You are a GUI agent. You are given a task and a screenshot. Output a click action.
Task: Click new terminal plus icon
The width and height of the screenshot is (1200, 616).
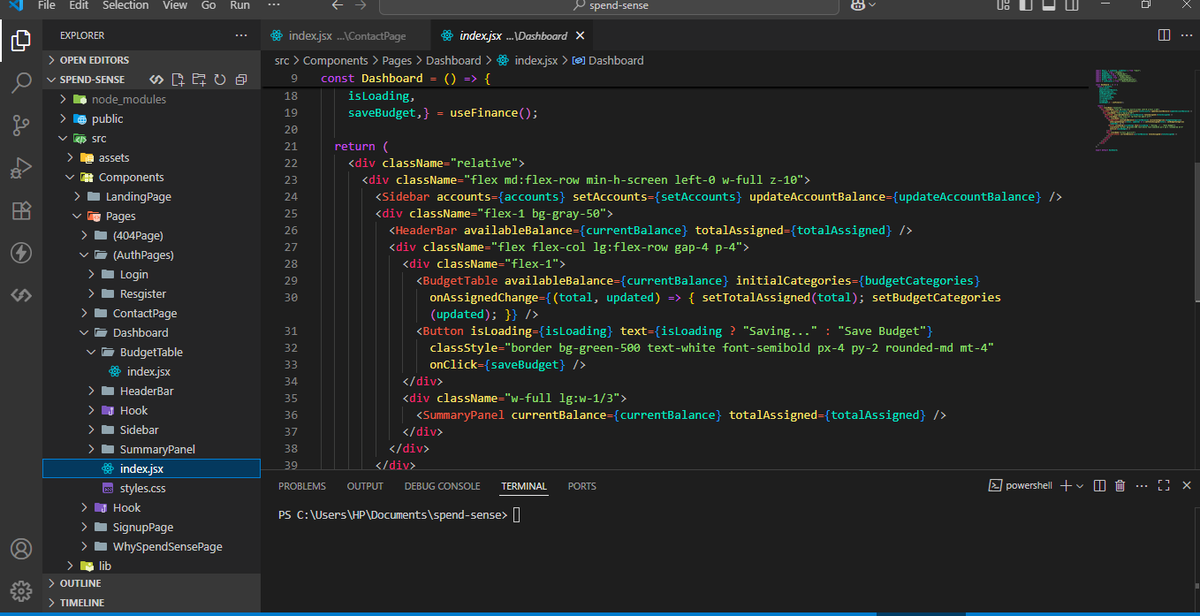pos(1065,486)
